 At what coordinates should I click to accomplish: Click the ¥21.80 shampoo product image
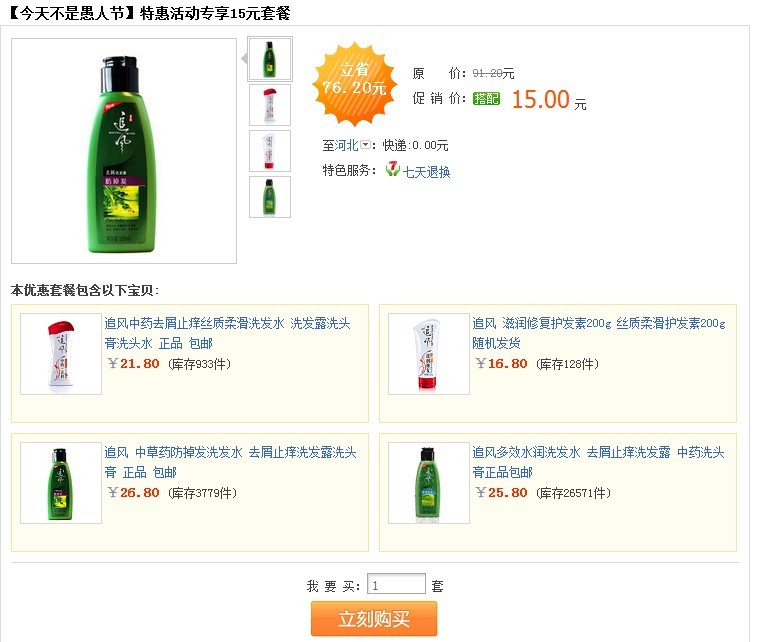point(61,354)
